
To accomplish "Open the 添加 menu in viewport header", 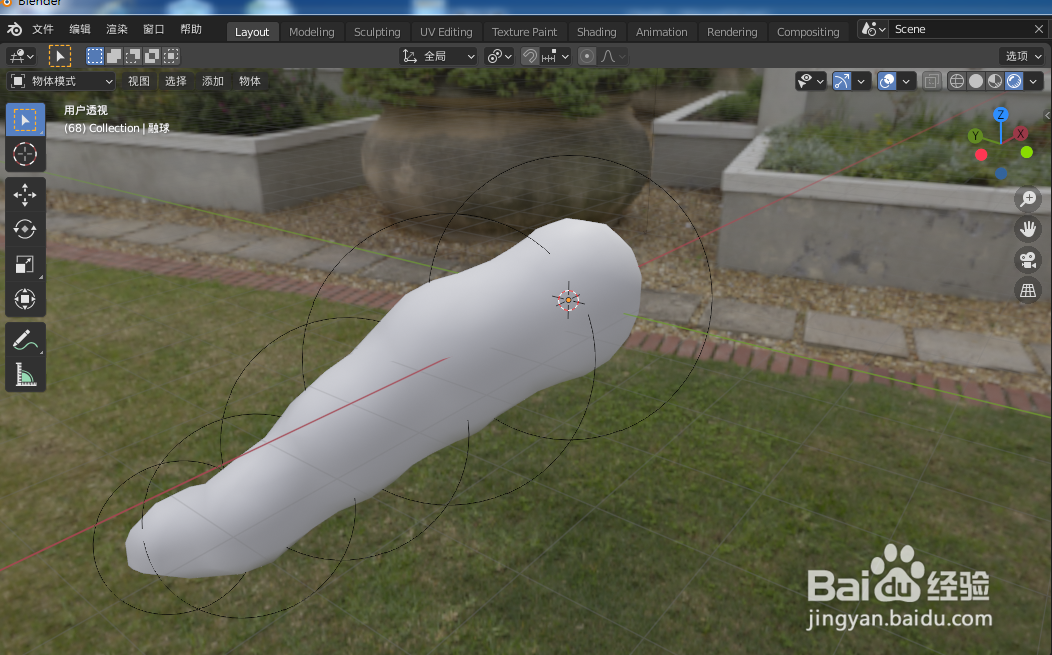I will tap(212, 80).
